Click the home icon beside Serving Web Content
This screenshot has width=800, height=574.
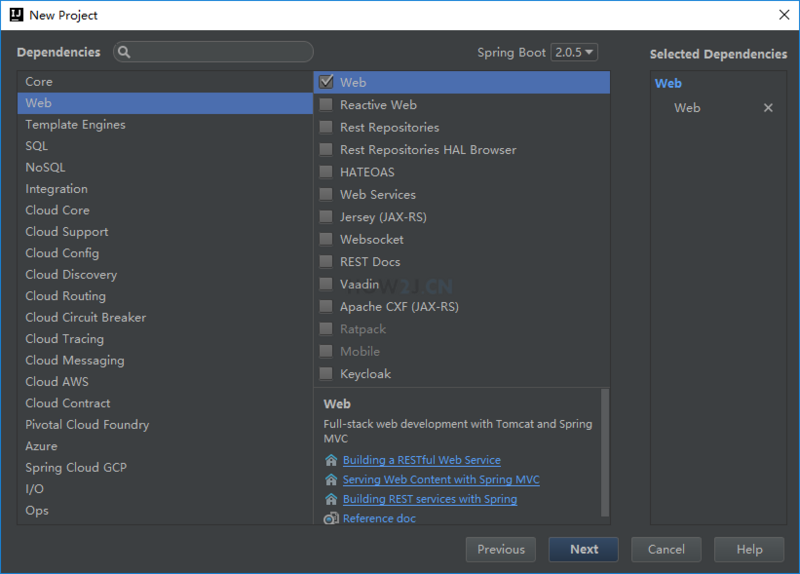click(x=331, y=480)
